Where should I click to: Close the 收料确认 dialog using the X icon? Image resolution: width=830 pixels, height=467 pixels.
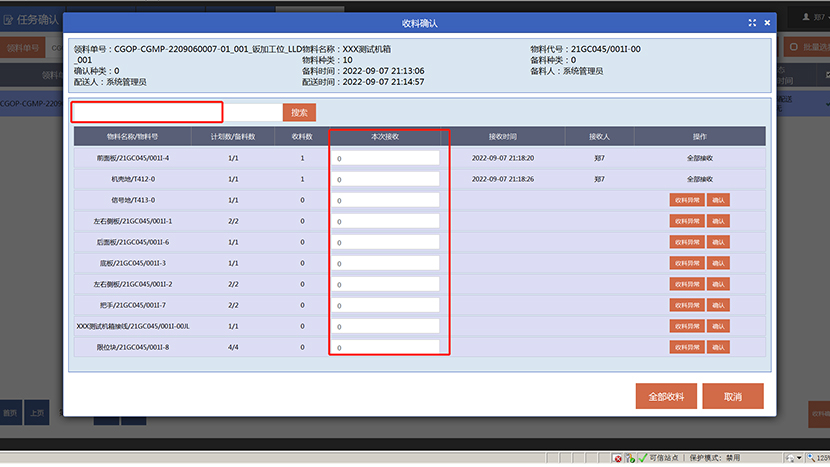(x=767, y=23)
